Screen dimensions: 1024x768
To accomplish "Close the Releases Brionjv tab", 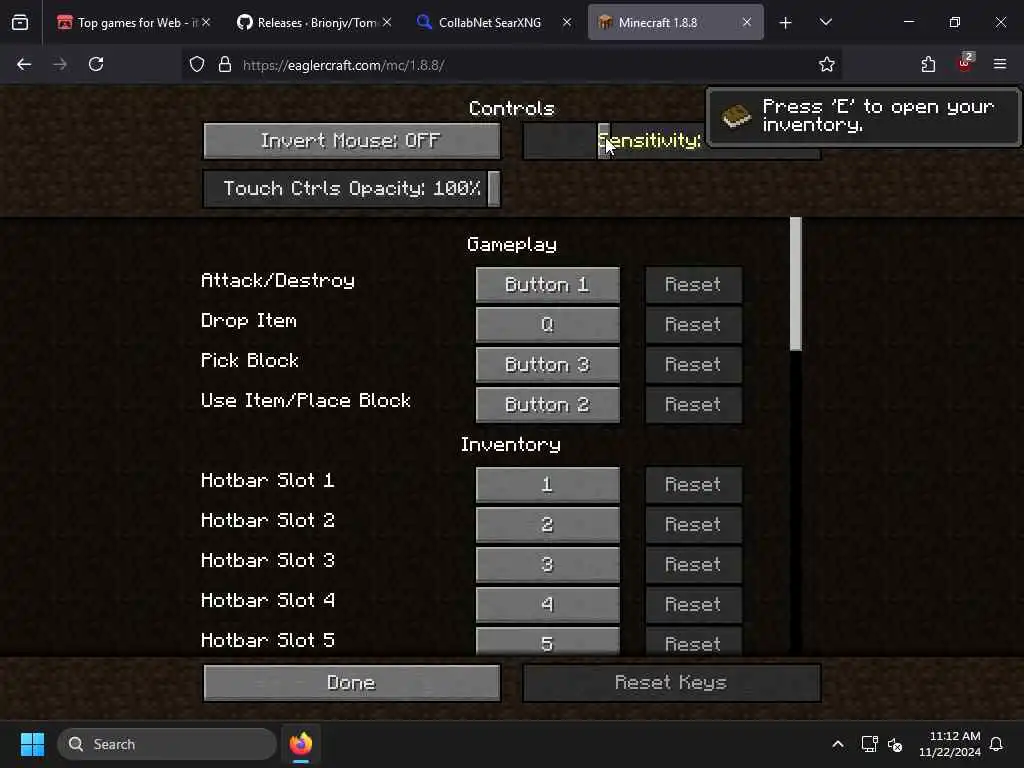I will tap(387, 22).
